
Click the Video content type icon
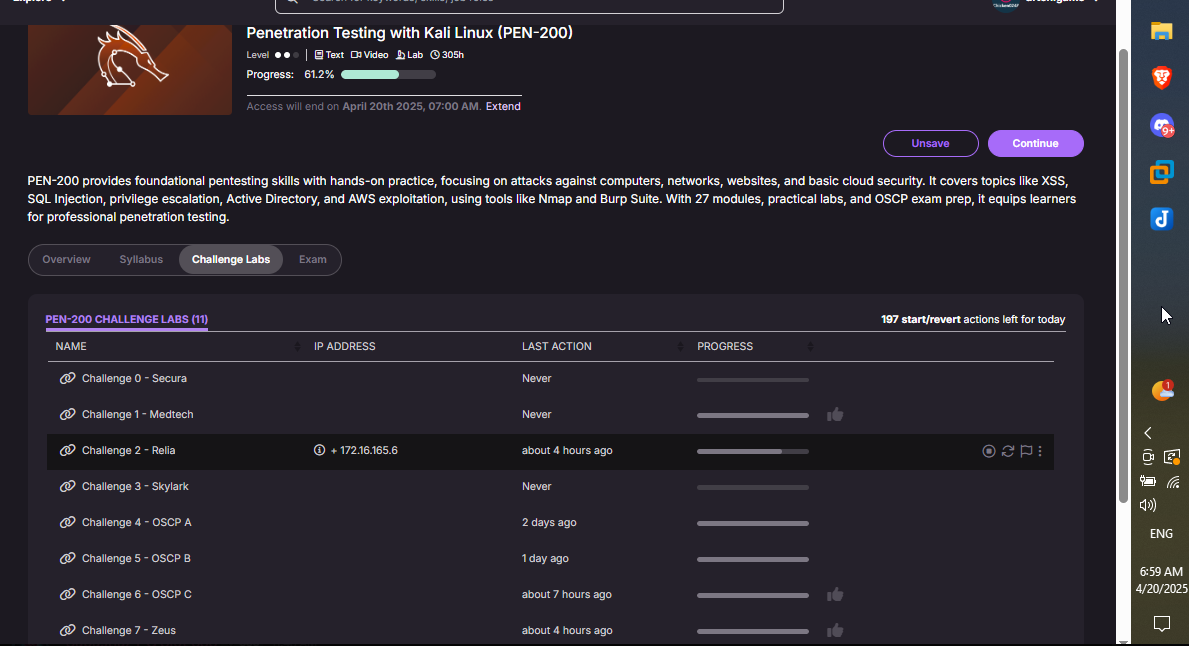coord(356,55)
